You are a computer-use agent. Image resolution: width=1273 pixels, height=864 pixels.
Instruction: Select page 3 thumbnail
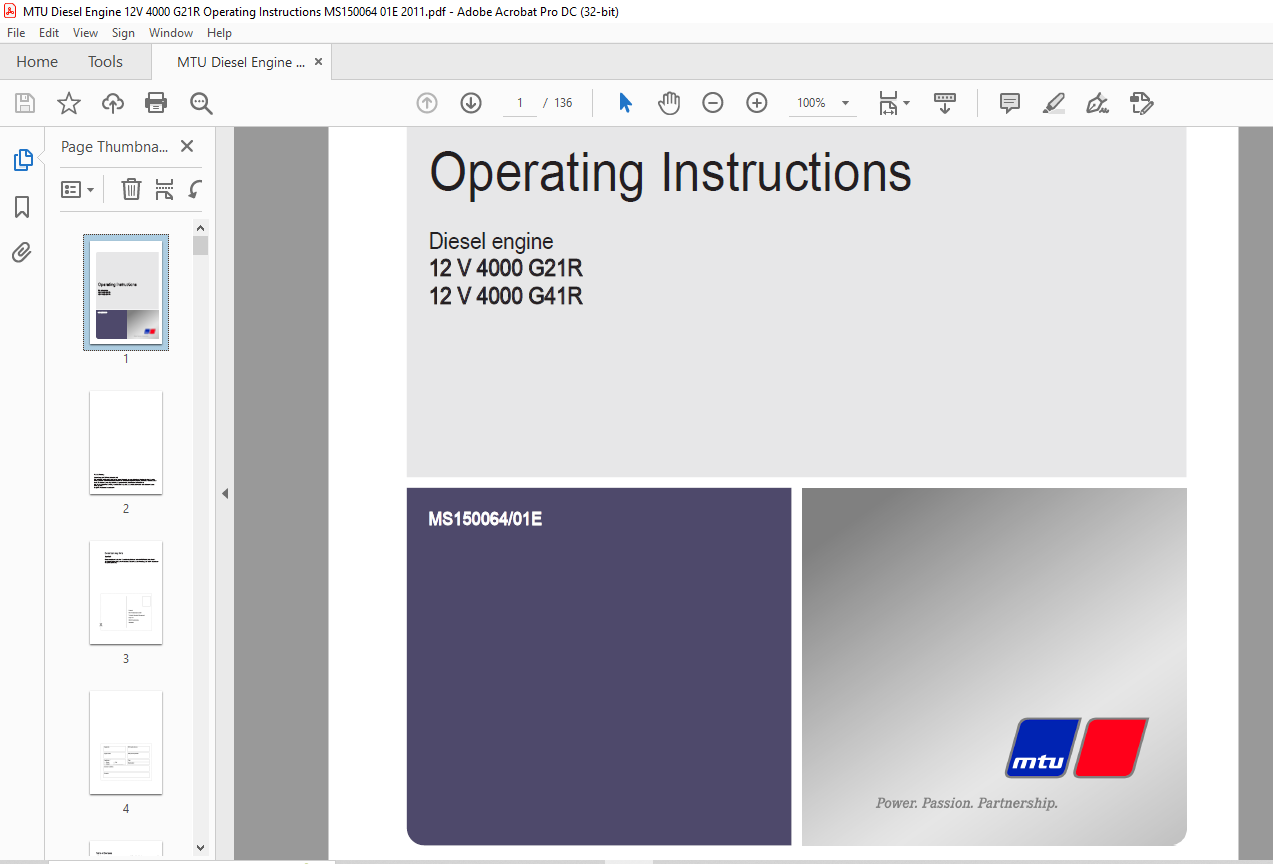(x=126, y=592)
